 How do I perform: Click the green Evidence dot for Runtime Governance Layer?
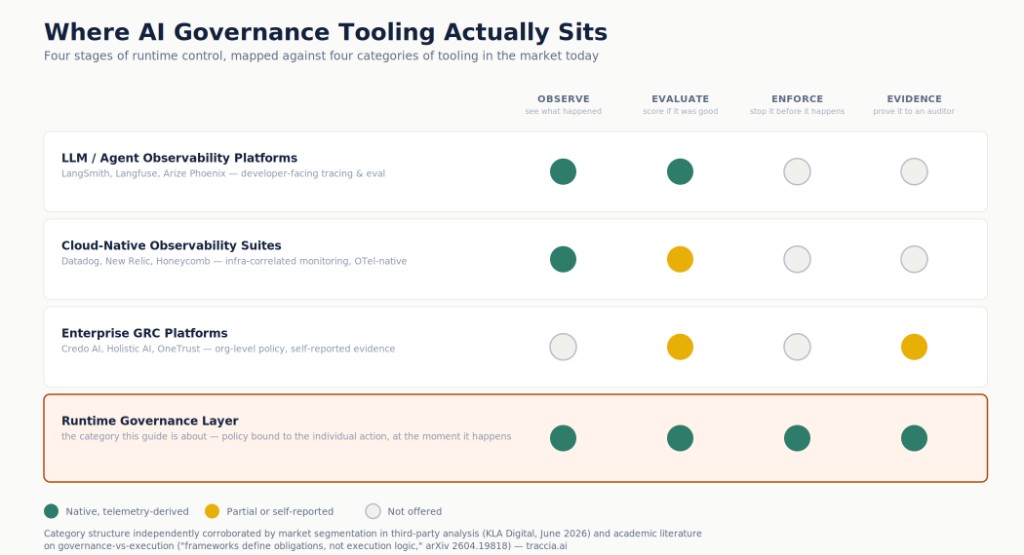point(914,438)
